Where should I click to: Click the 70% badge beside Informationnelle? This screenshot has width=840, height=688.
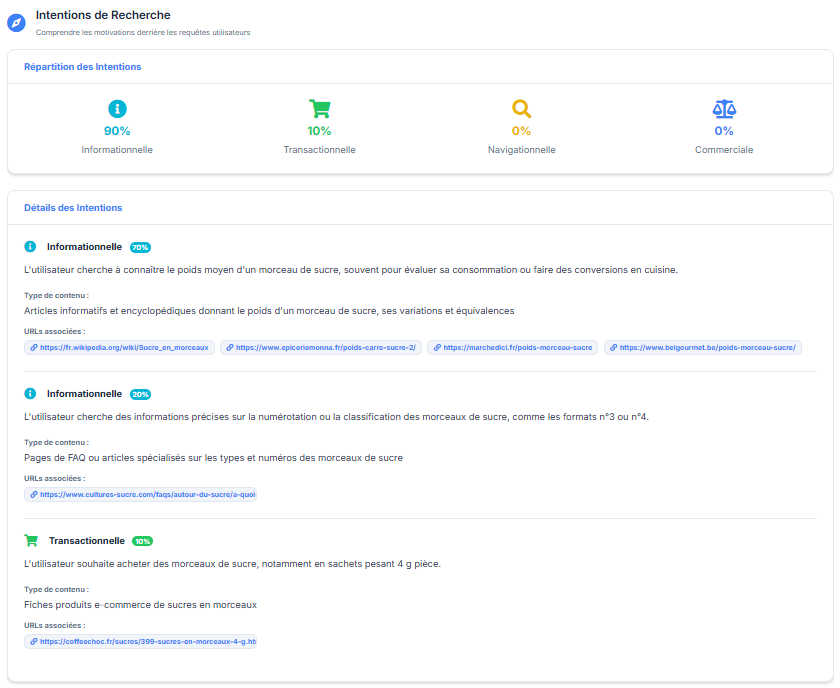coord(140,248)
